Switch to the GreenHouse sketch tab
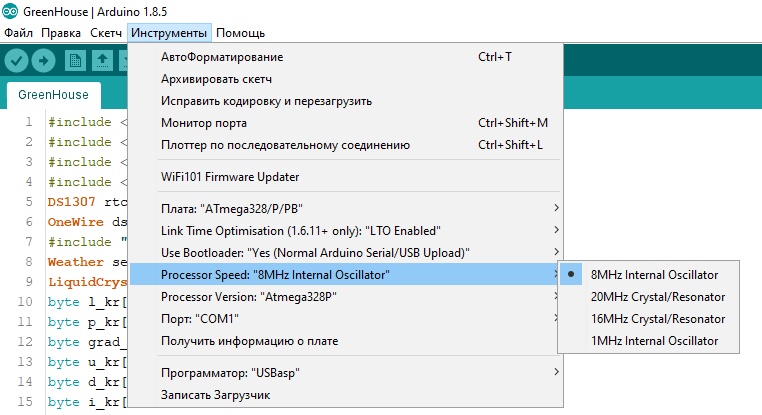 pos(53,95)
